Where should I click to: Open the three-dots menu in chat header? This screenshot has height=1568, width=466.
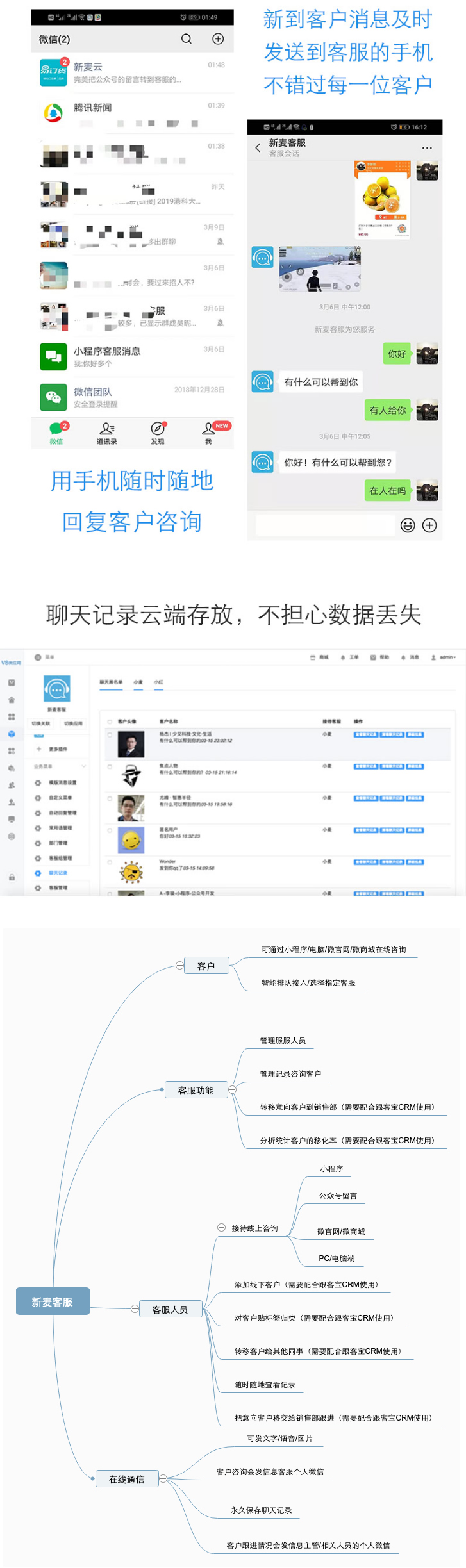pos(427,148)
